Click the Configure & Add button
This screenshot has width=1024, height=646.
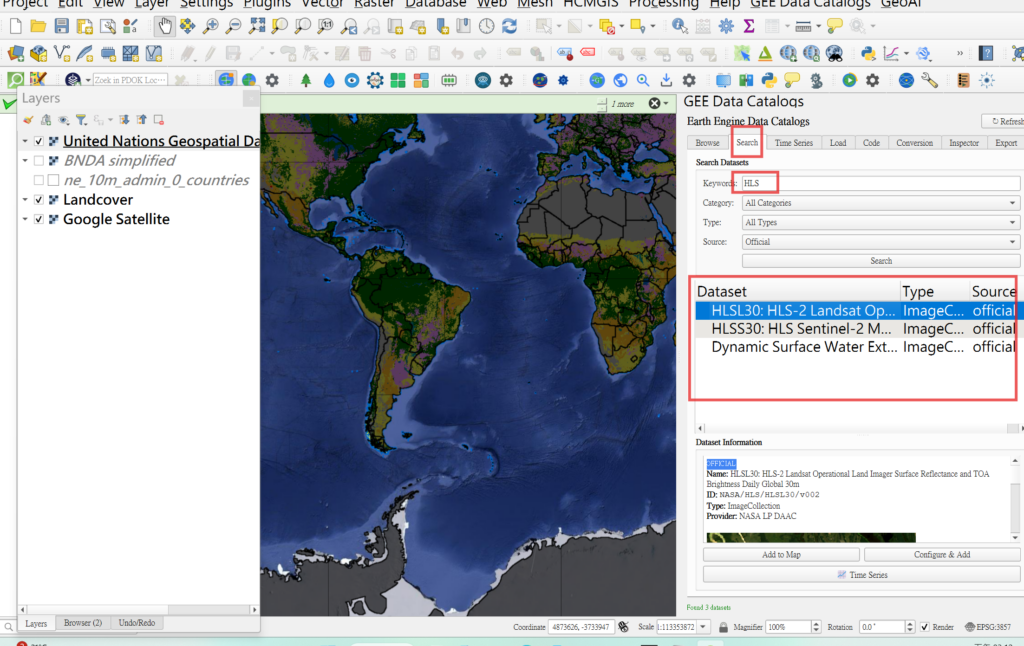coord(943,554)
